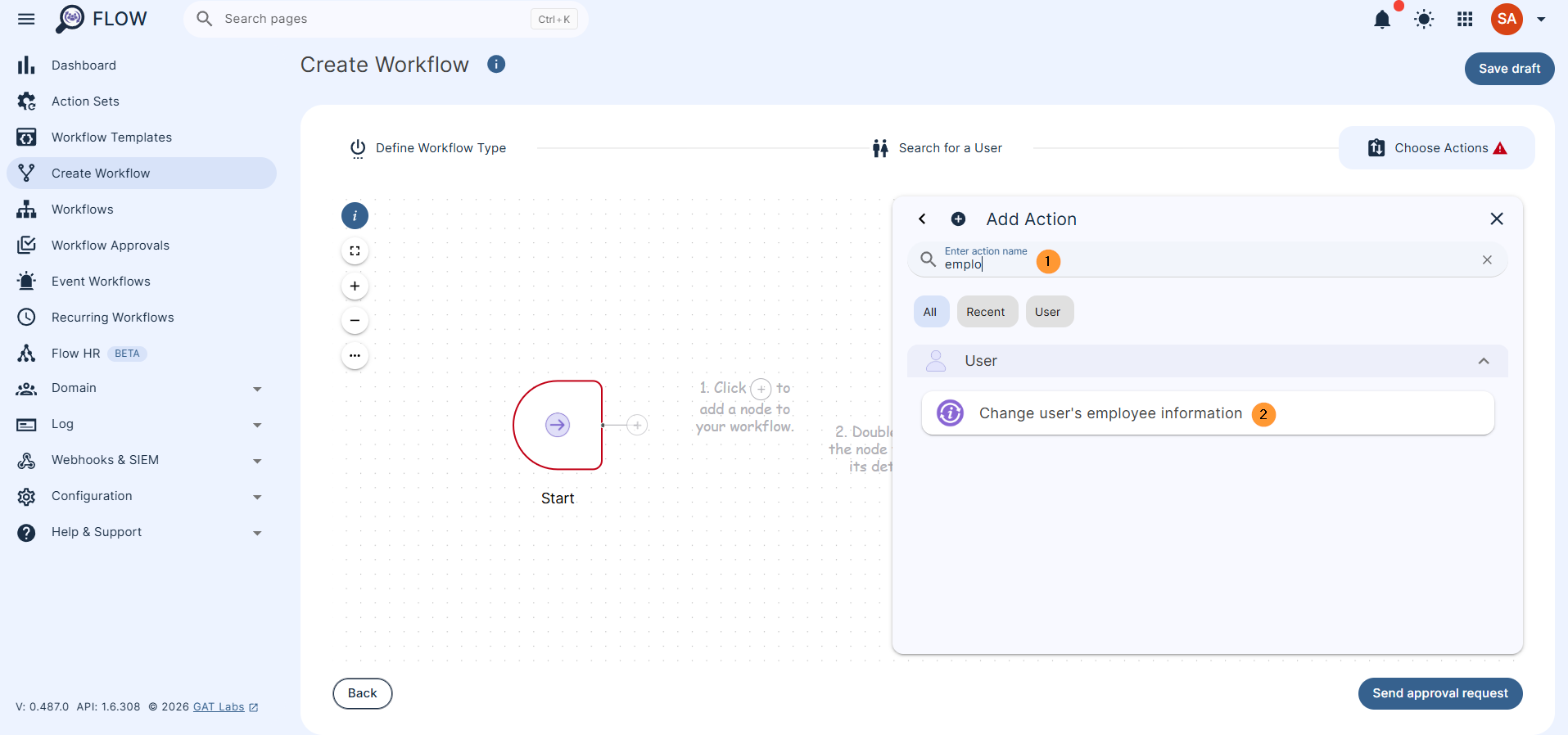The image size is (1568, 735).
Task: Click the Add Action plus icon
Action: tap(958, 219)
